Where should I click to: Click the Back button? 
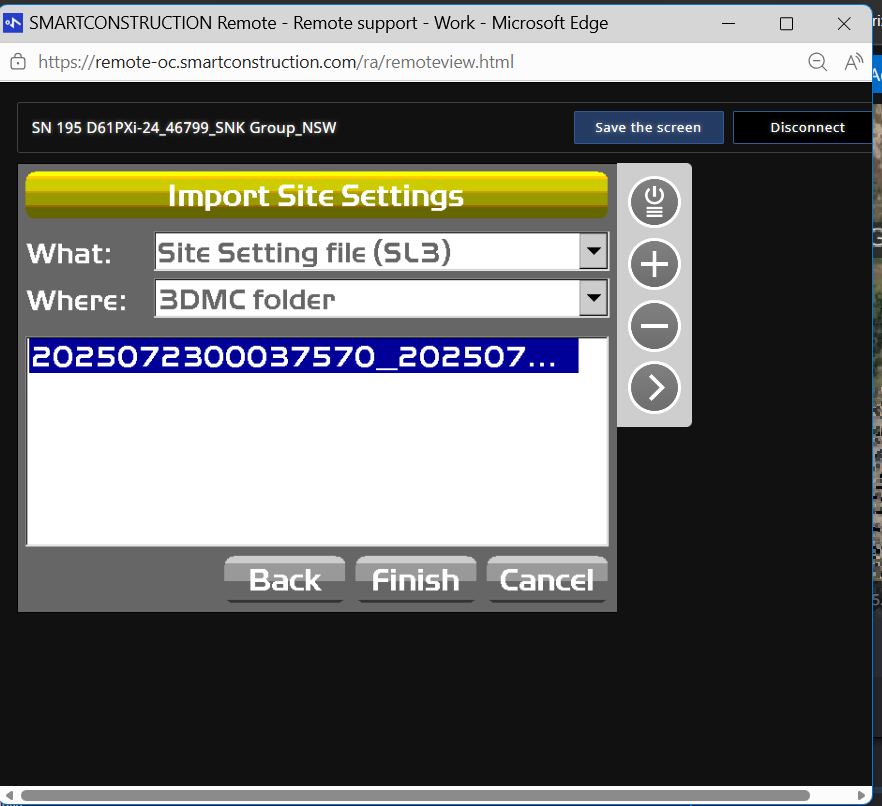[x=285, y=579]
